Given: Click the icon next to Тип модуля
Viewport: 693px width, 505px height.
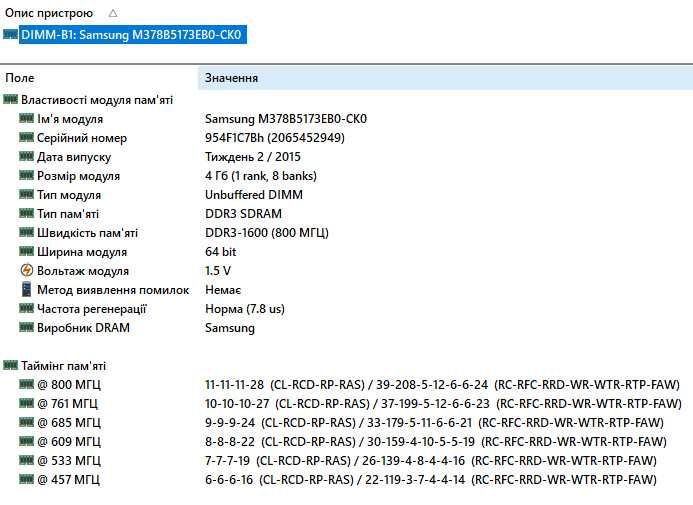Looking at the screenshot, I should coord(27,194).
